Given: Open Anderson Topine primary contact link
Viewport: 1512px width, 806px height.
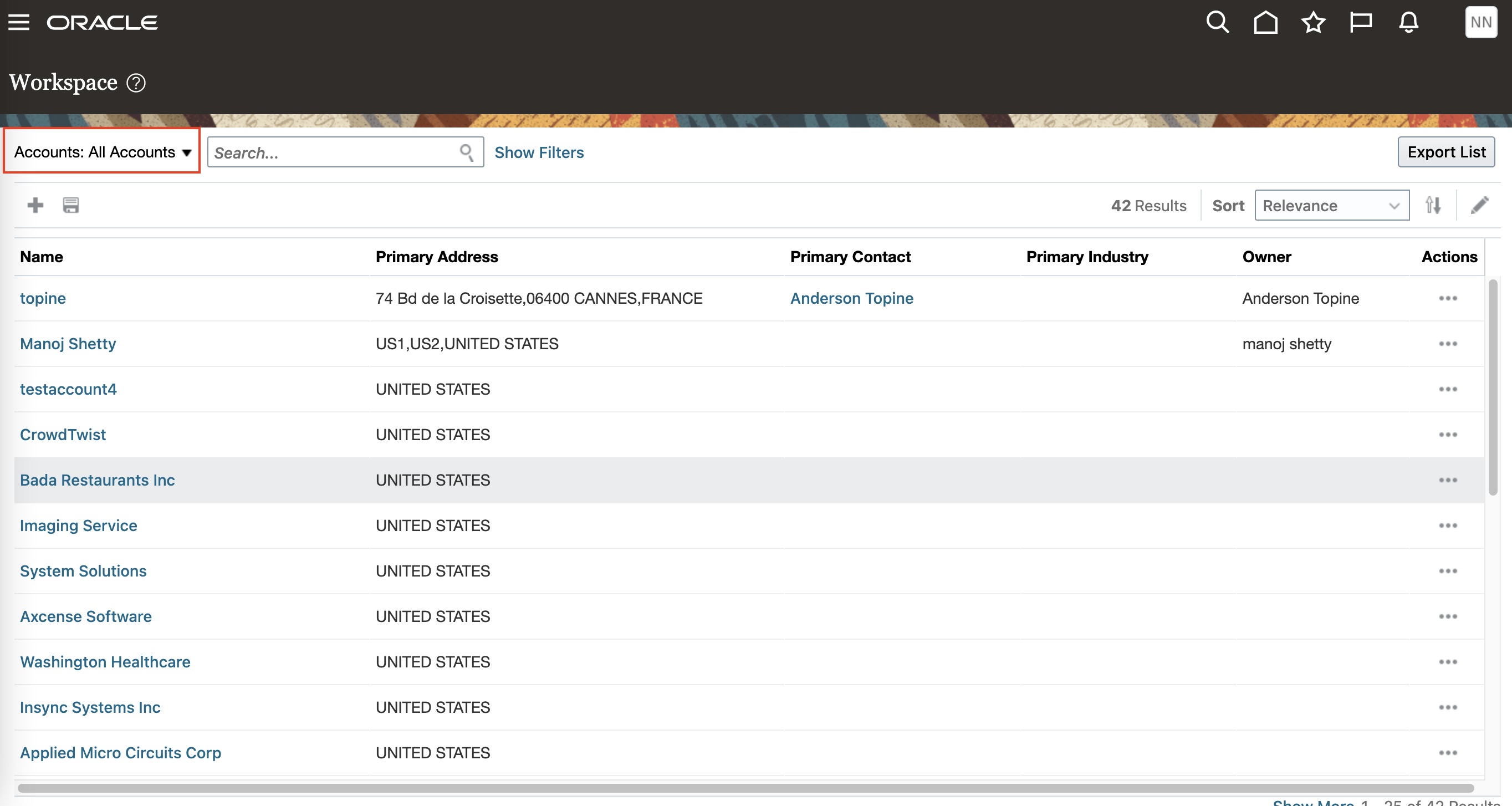Looking at the screenshot, I should (x=851, y=298).
